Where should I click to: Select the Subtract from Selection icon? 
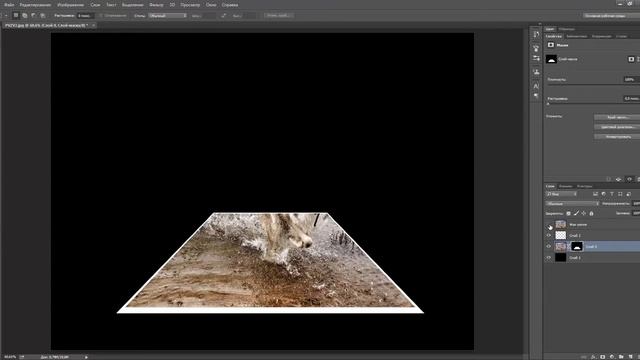(33, 16)
